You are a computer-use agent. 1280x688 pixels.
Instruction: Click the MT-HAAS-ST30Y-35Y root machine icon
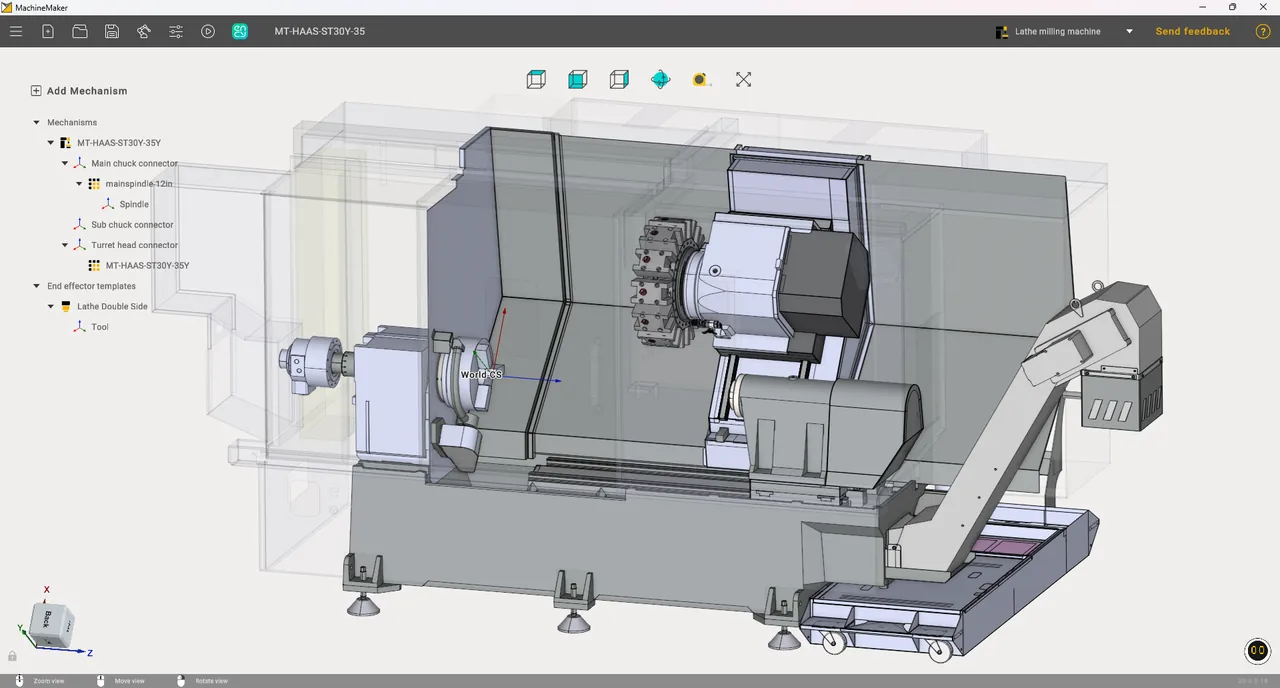65,143
